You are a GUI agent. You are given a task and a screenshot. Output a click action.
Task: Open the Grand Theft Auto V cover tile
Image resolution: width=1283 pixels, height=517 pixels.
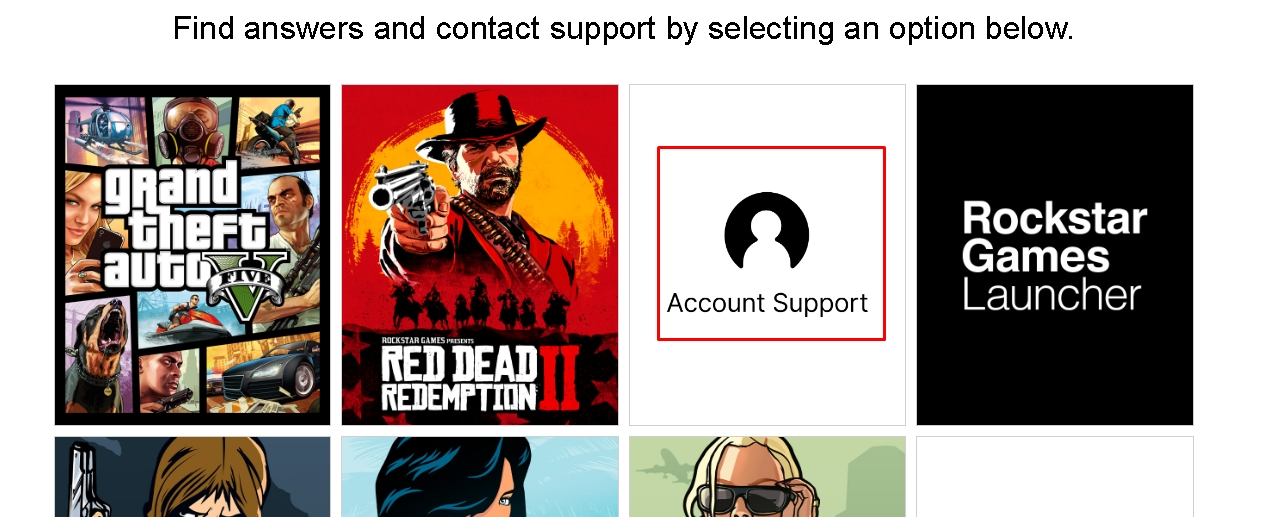pos(192,255)
